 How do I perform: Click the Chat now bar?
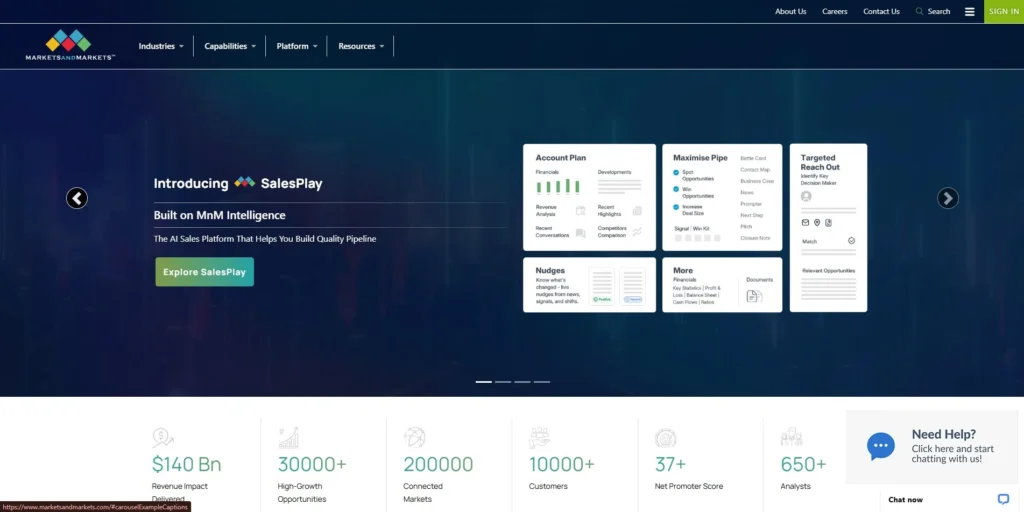point(949,500)
